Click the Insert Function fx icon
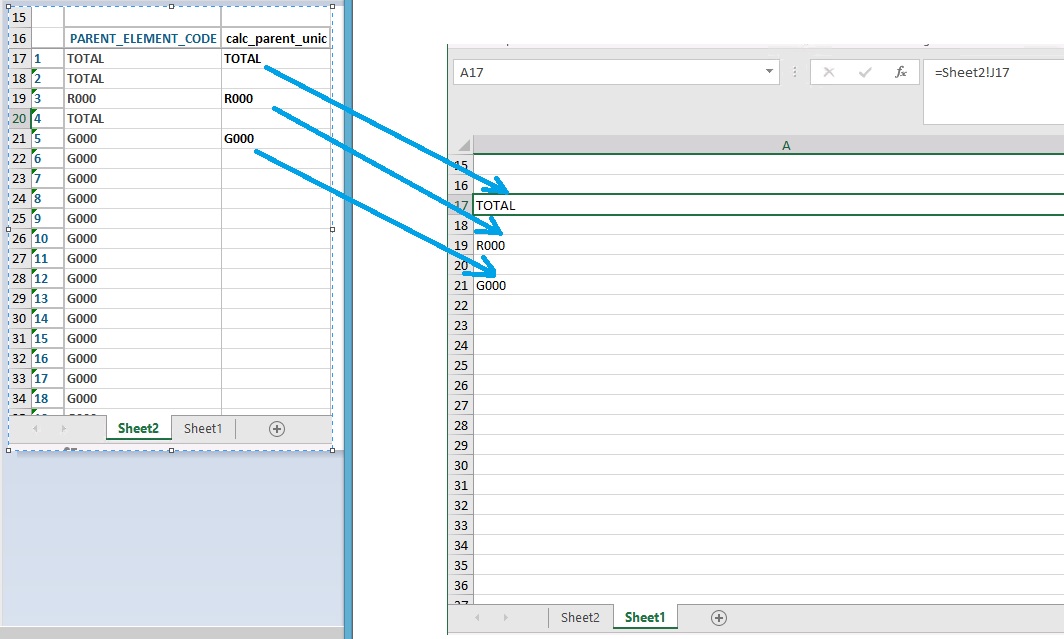The height and width of the screenshot is (639, 1064). click(900, 73)
